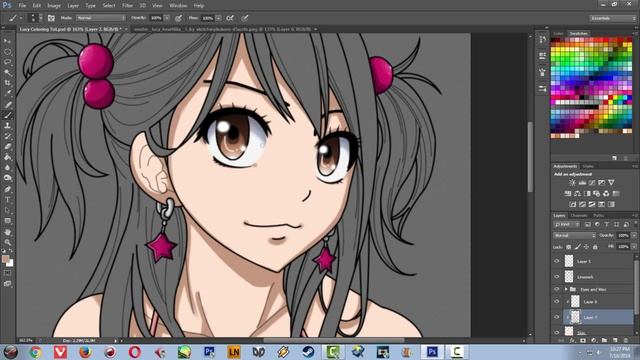Open the Filter menu
Image resolution: width=640 pixels, height=360 pixels.
click(x=127, y=6)
